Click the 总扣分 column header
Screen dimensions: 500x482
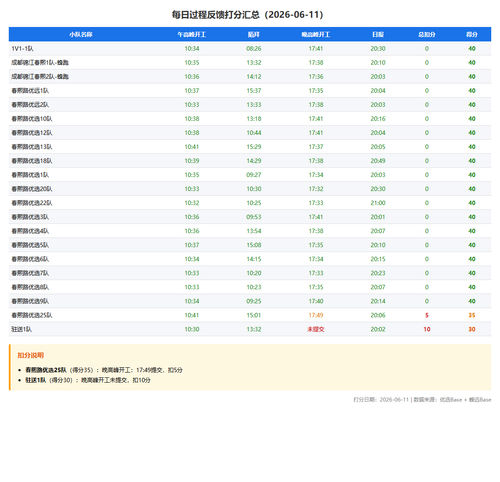(427, 34)
